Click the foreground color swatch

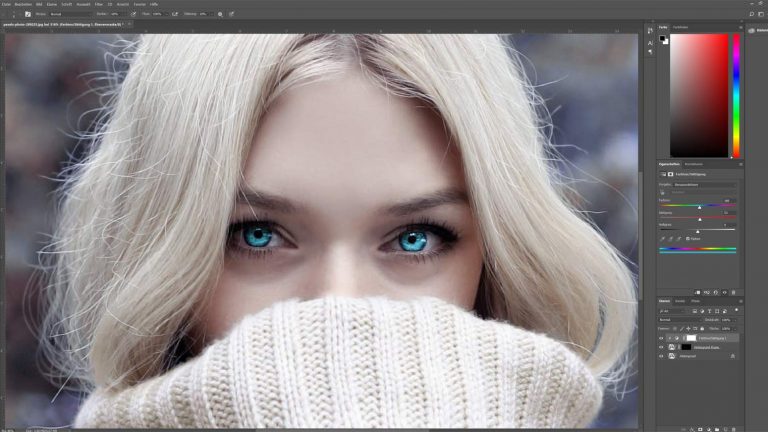click(x=662, y=38)
